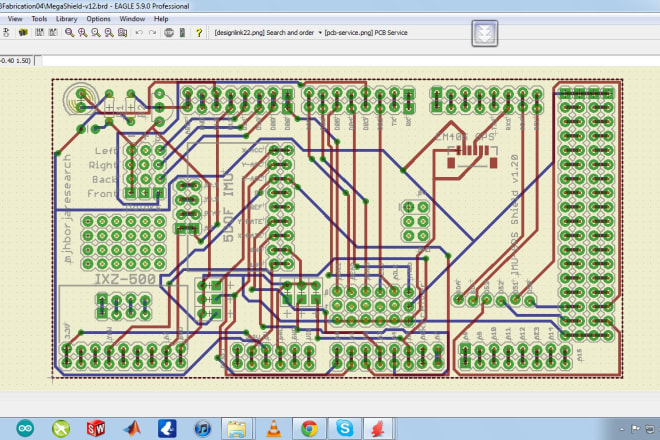Open help with the yellow question mark
The image size is (660, 440).
[x=199, y=32]
